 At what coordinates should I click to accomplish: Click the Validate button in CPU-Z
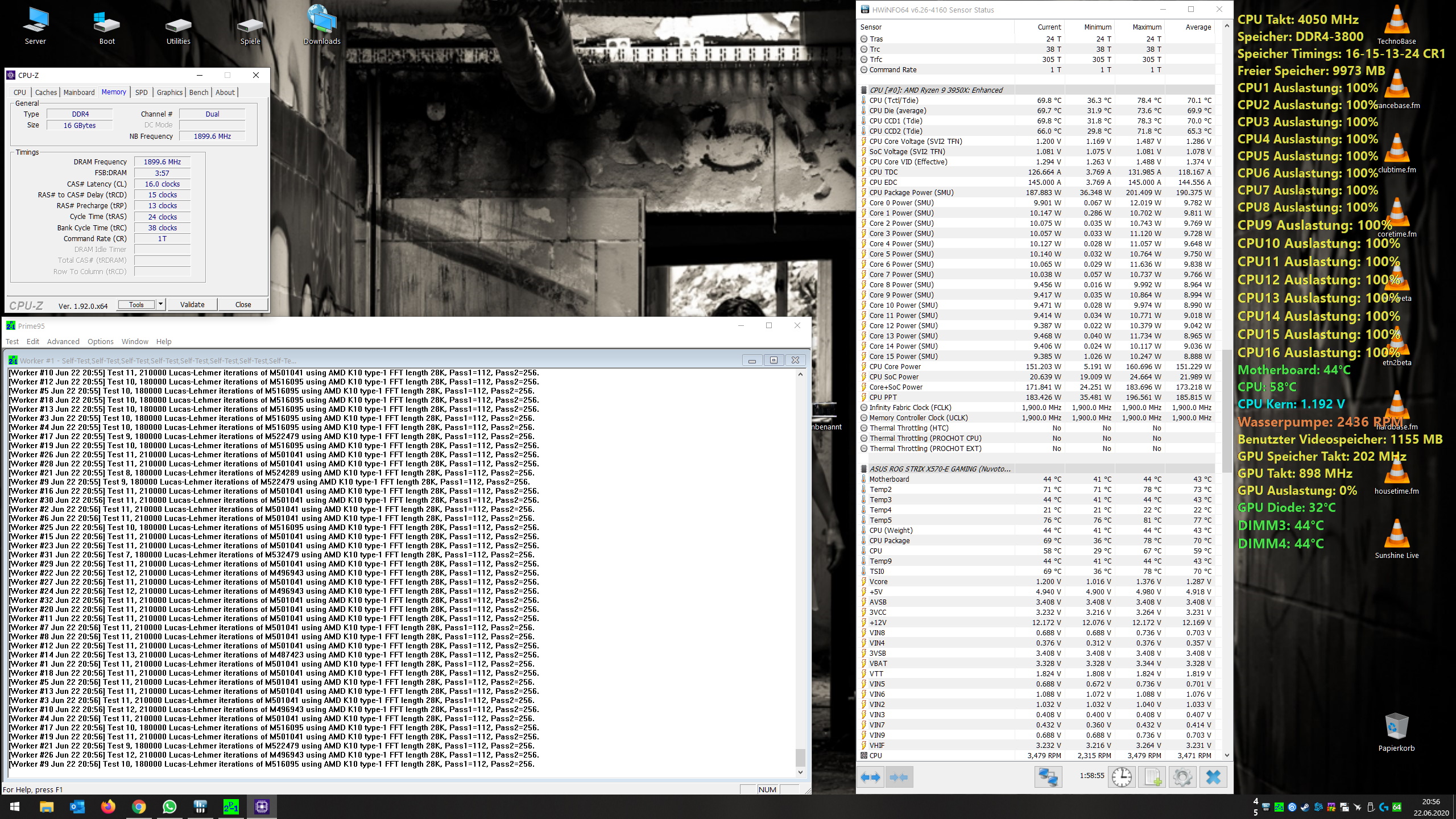click(192, 304)
